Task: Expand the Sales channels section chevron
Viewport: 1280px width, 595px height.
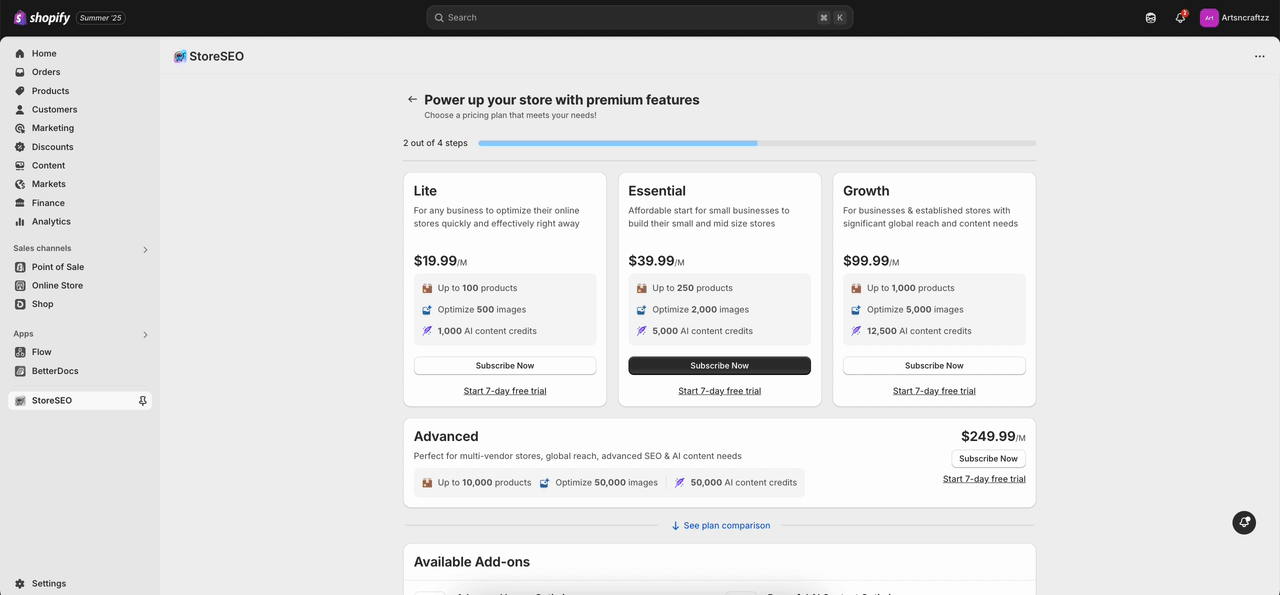Action: coord(145,249)
